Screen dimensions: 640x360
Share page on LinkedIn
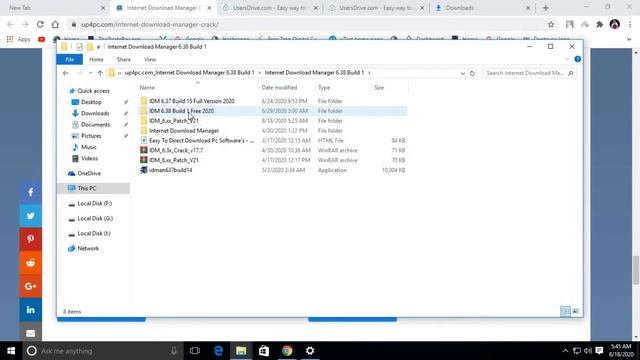(31, 310)
